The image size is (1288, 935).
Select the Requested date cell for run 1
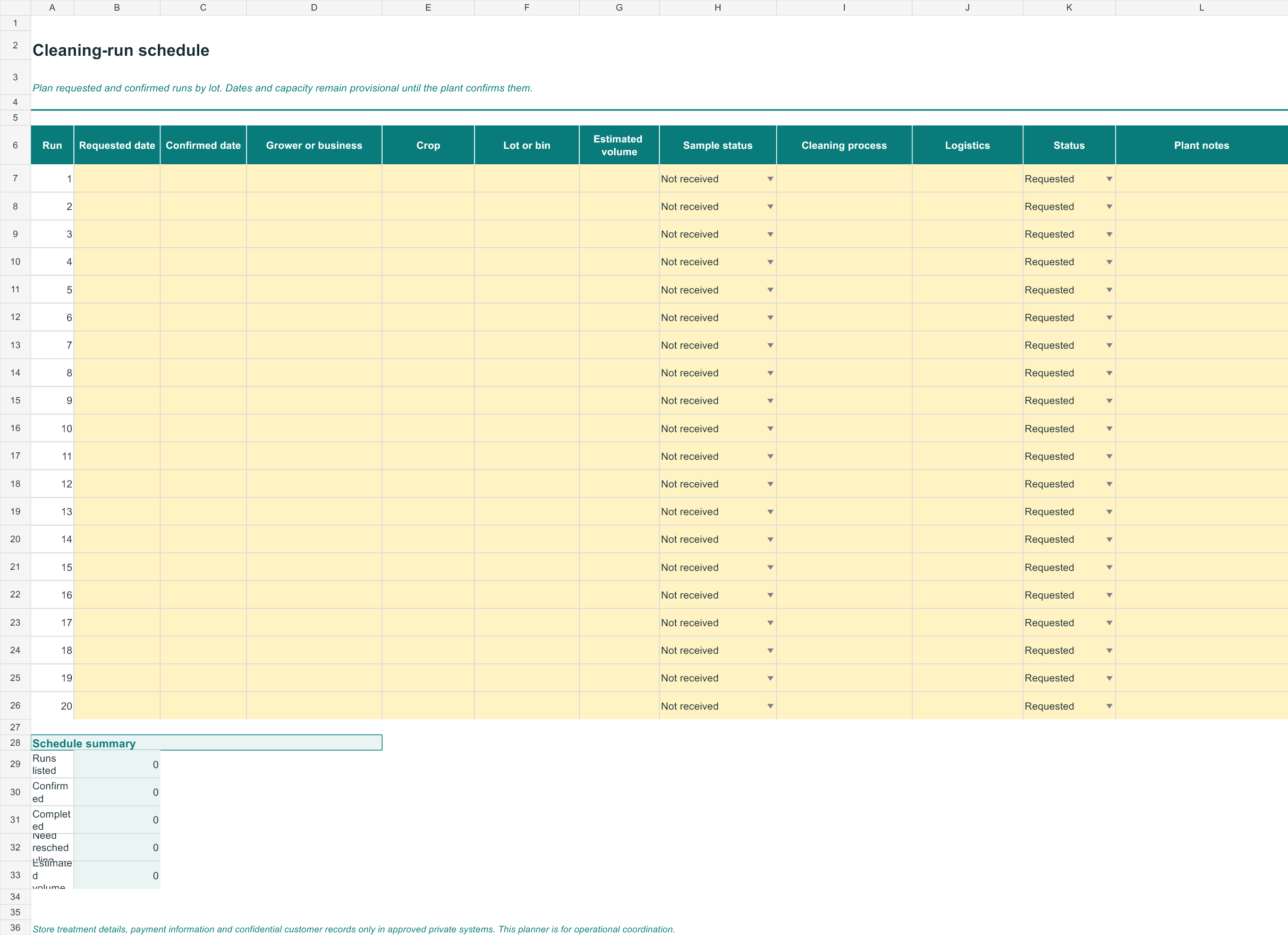coord(117,179)
